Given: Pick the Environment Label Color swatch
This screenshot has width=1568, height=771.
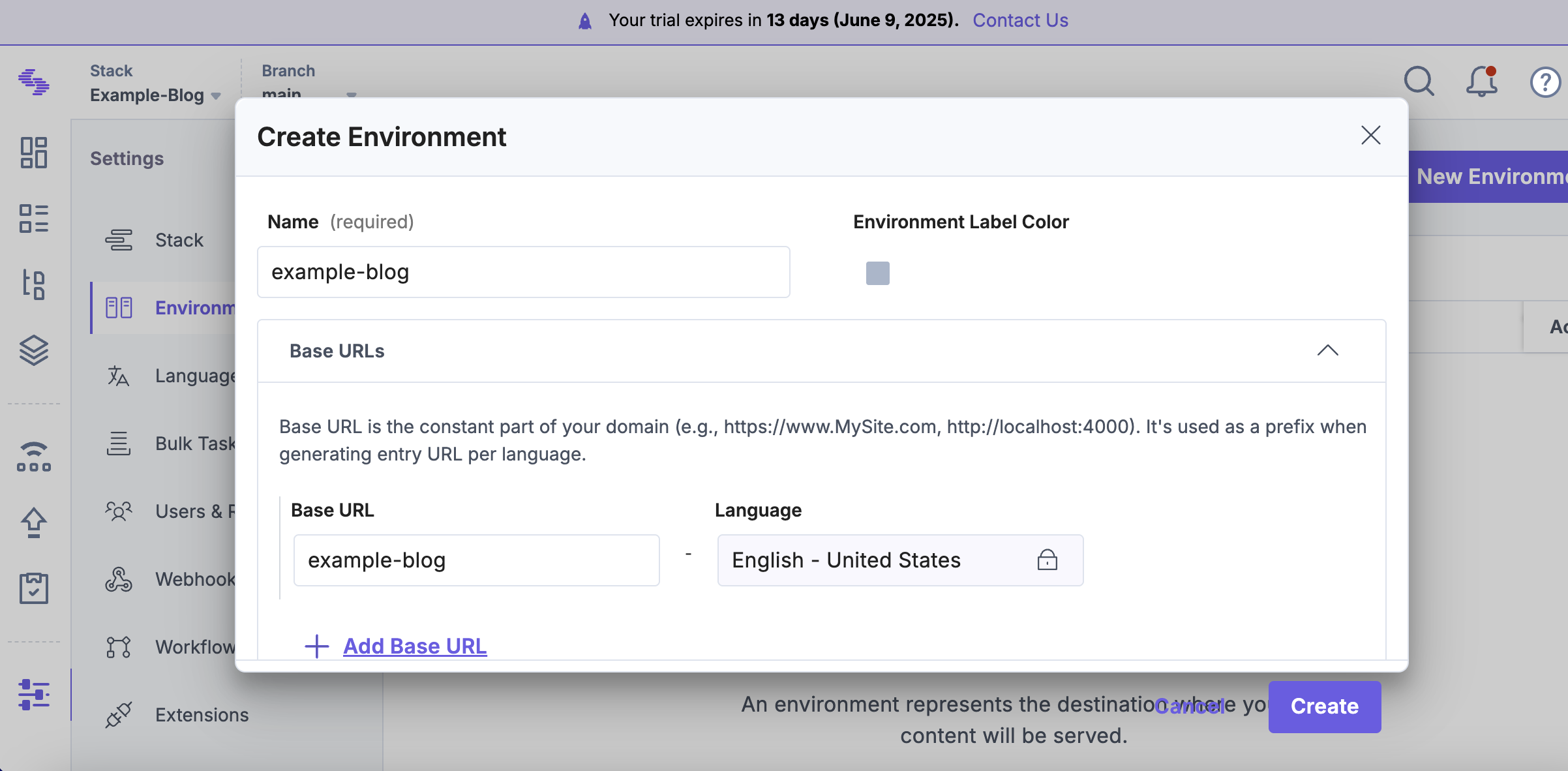Looking at the screenshot, I should [x=877, y=273].
